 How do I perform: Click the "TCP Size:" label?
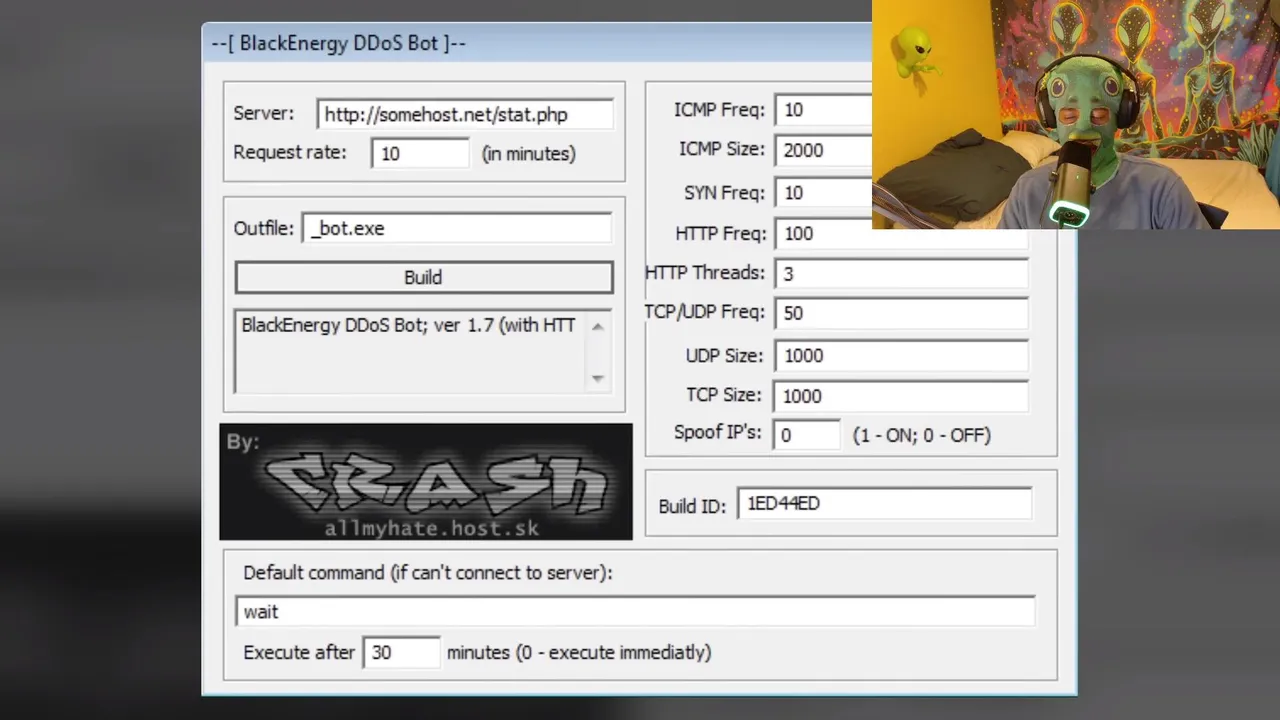pyautogui.click(x=724, y=395)
